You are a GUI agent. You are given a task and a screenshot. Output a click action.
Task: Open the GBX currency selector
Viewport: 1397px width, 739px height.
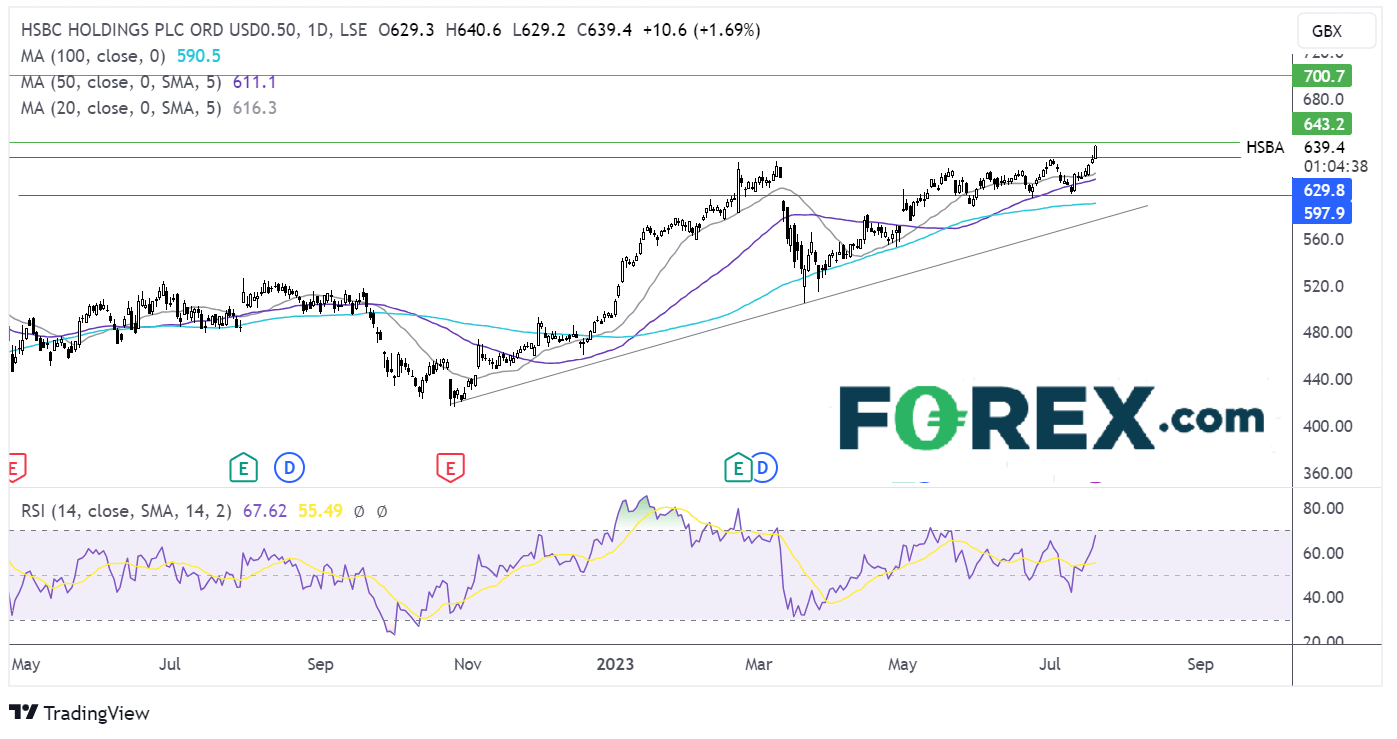(x=1335, y=31)
